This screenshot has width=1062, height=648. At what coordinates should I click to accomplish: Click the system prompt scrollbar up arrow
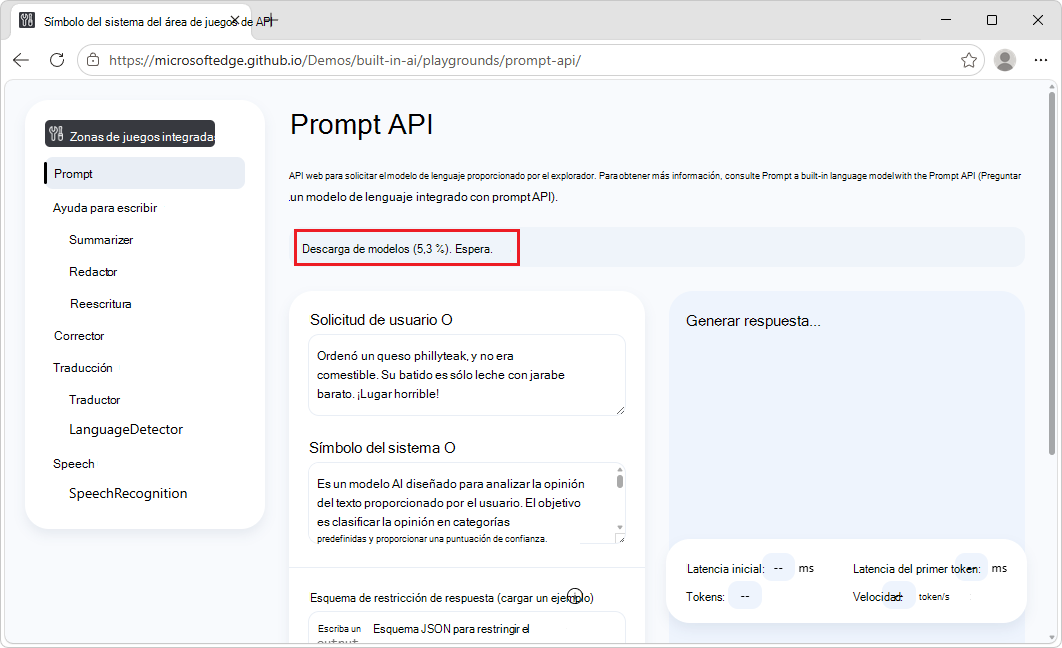click(620, 469)
